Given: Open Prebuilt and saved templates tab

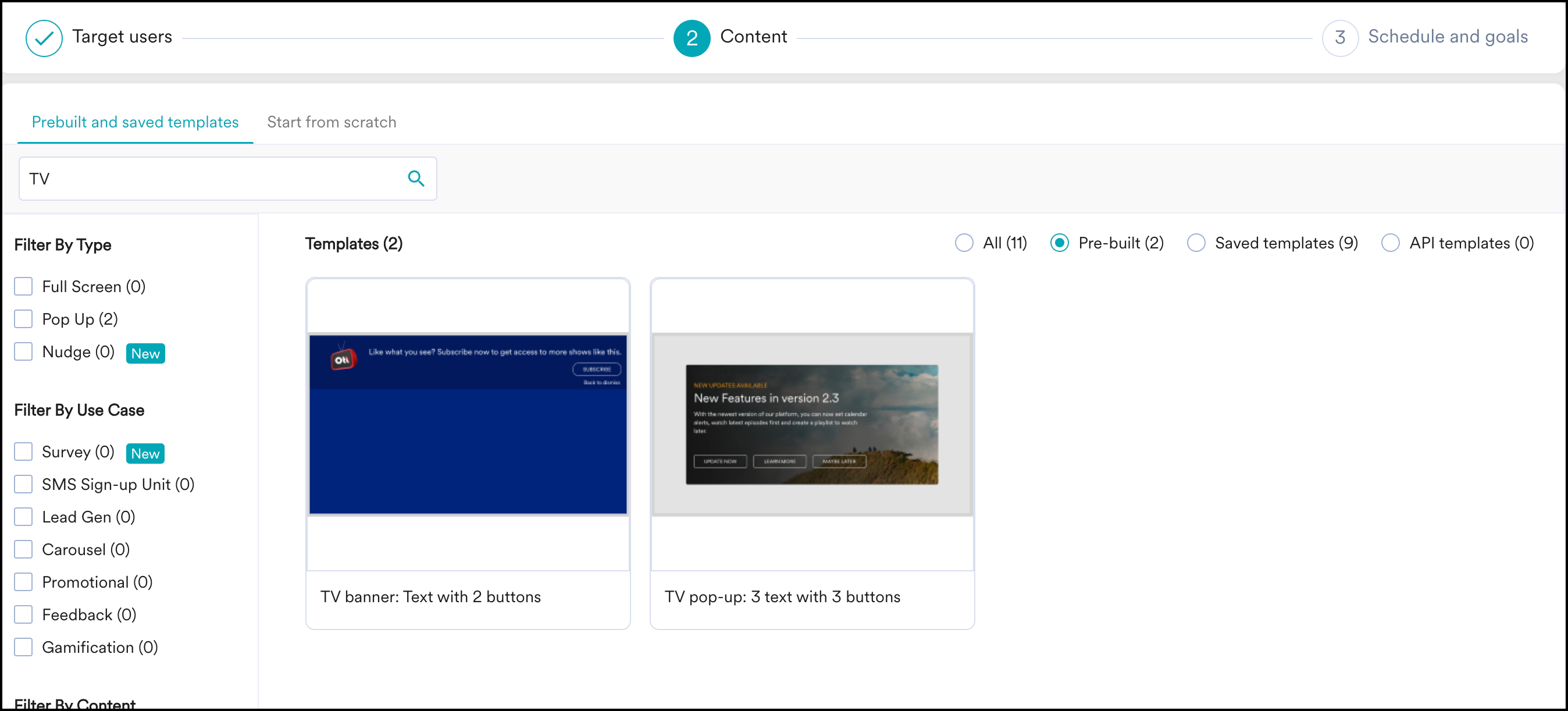Looking at the screenshot, I should coord(135,122).
